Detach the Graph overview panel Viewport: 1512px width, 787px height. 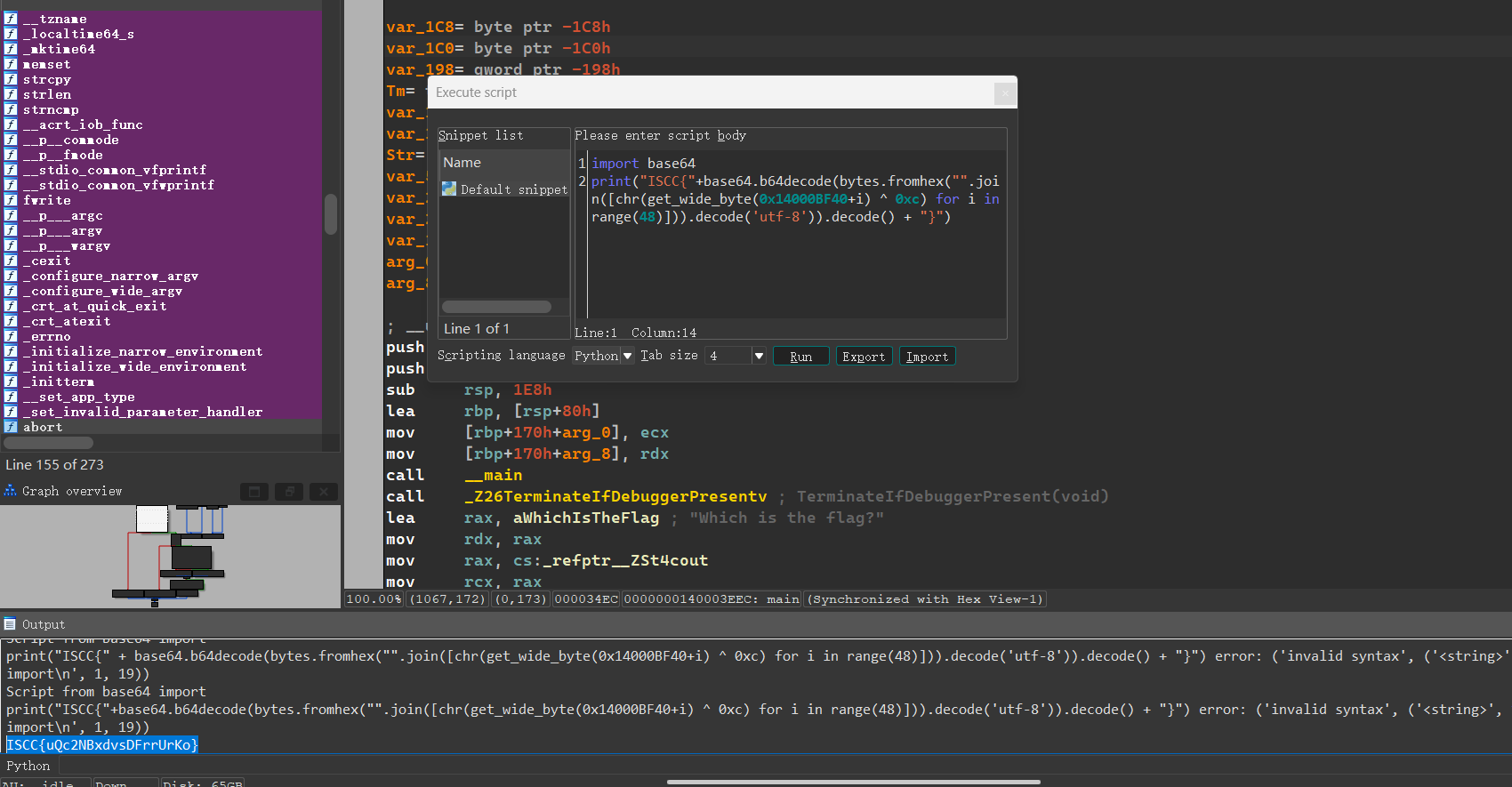pyautogui.click(x=289, y=492)
